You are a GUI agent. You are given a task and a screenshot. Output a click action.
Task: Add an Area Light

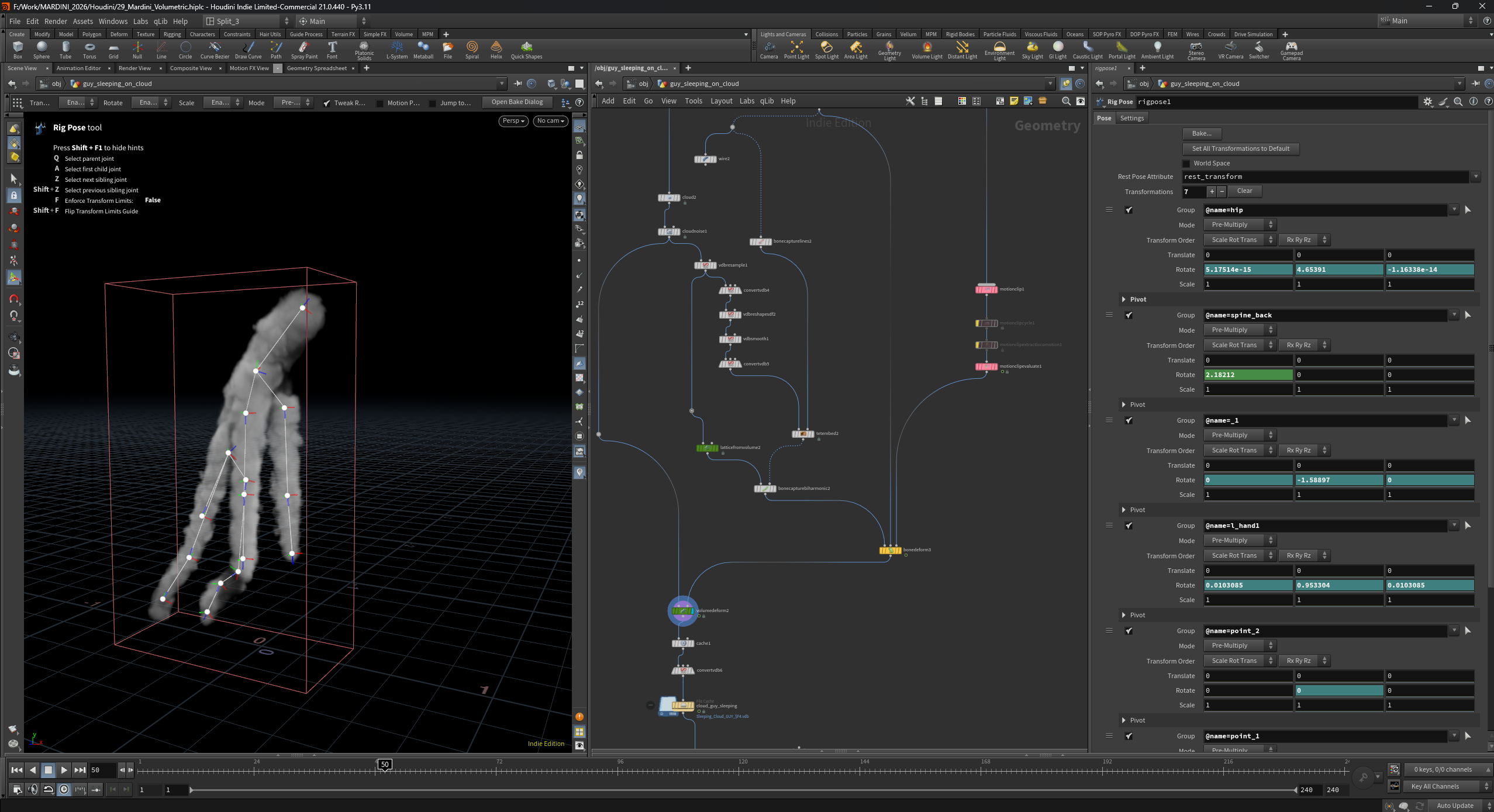click(x=855, y=50)
